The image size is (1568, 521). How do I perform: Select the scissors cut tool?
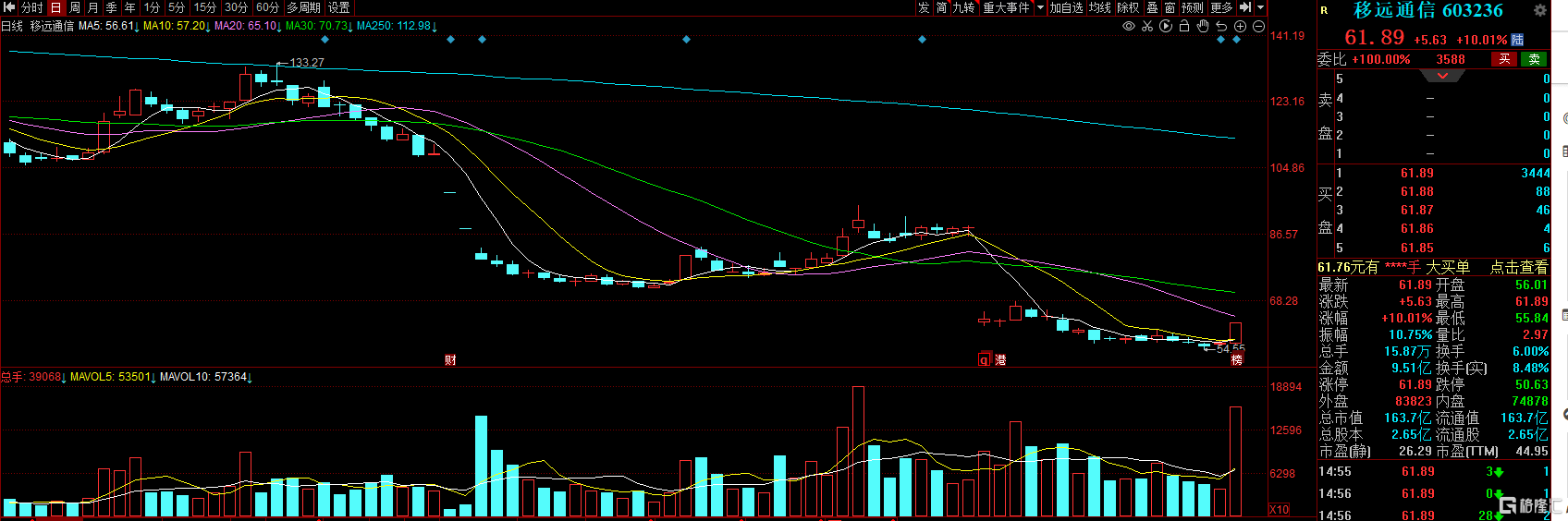1147,26
